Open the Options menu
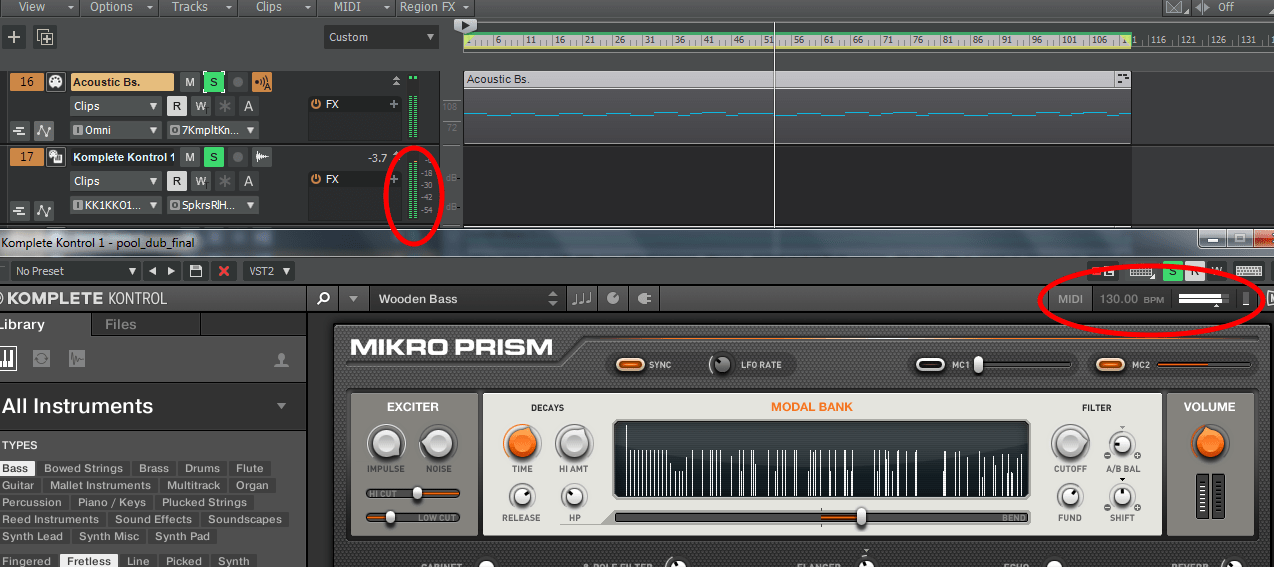Image resolution: width=1274 pixels, height=567 pixels. pyautogui.click(x=119, y=7)
